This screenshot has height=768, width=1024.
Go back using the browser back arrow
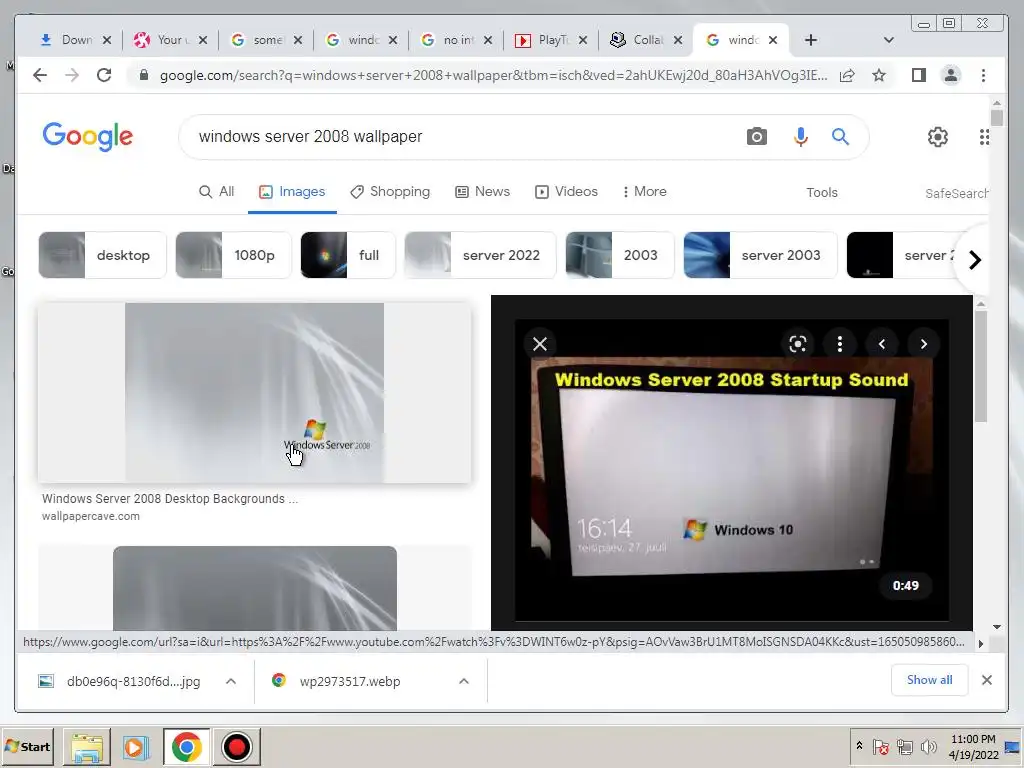pos(40,75)
